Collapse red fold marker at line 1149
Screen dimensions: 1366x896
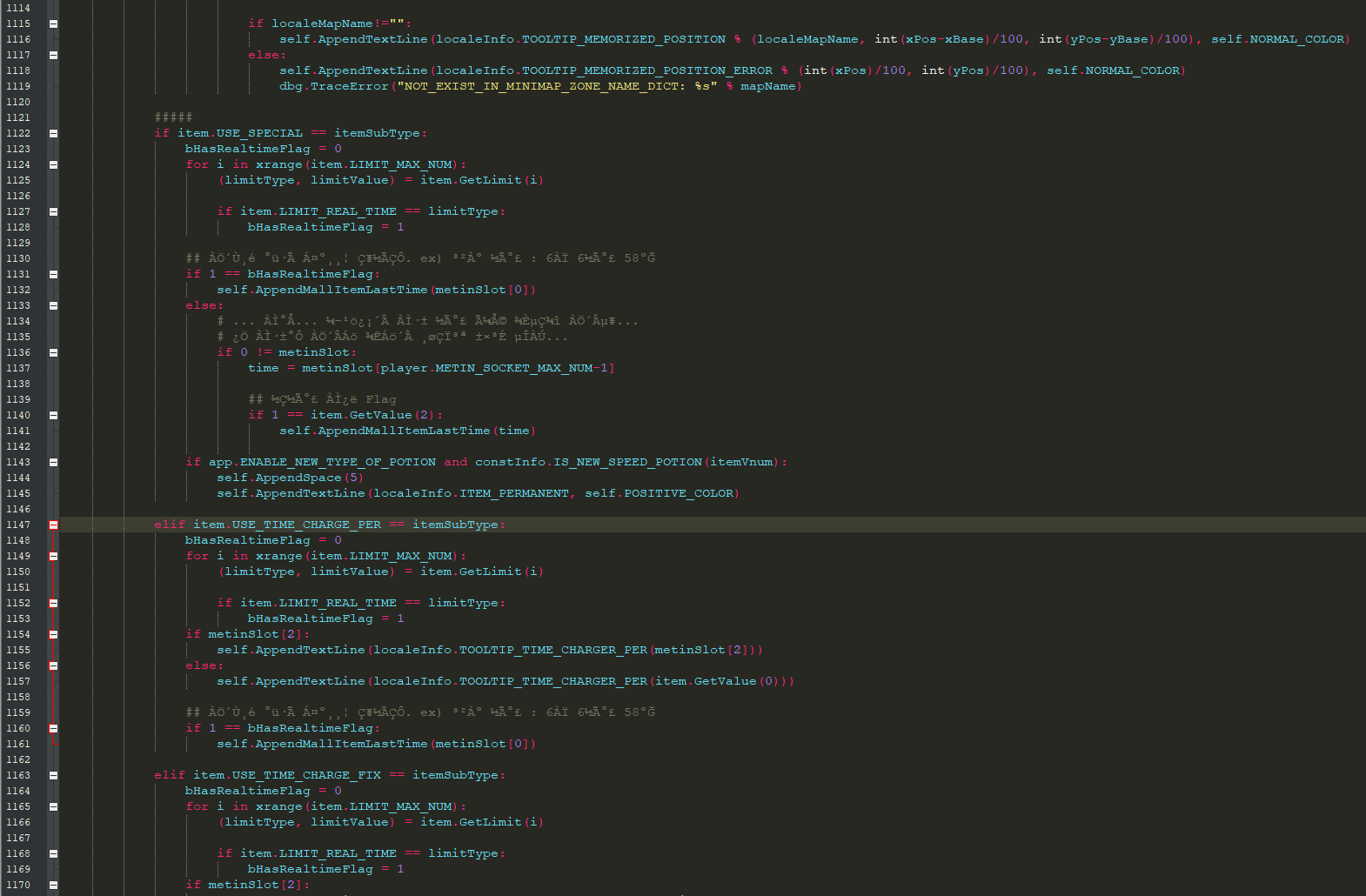tap(53, 556)
